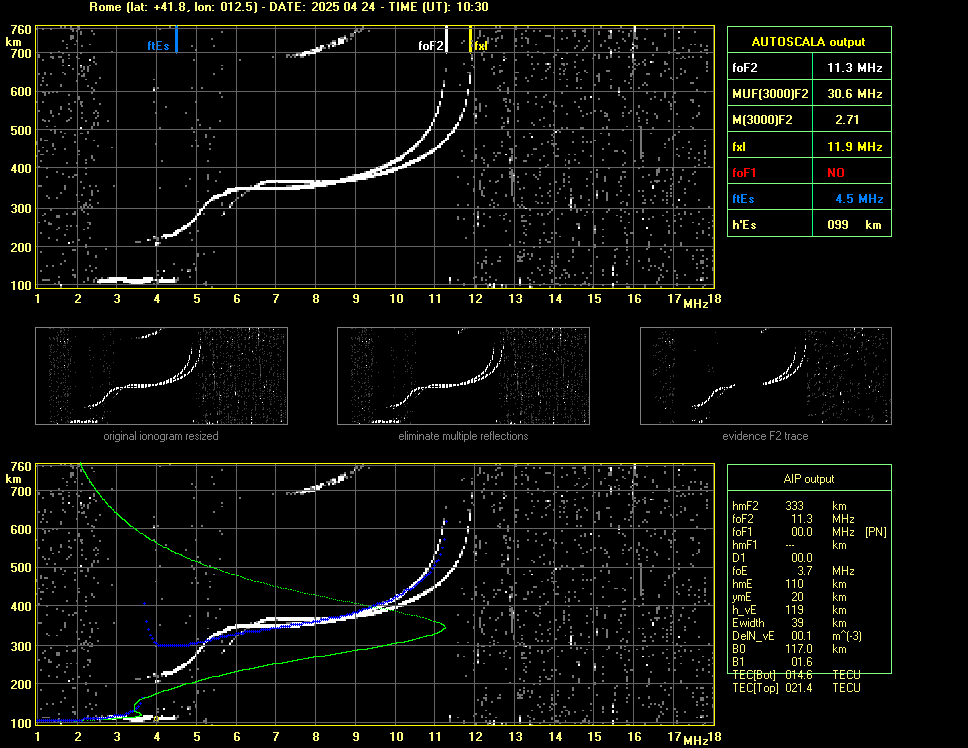968x748 pixels.
Task: Click the ymE '20' km entry
Action: coord(797,597)
